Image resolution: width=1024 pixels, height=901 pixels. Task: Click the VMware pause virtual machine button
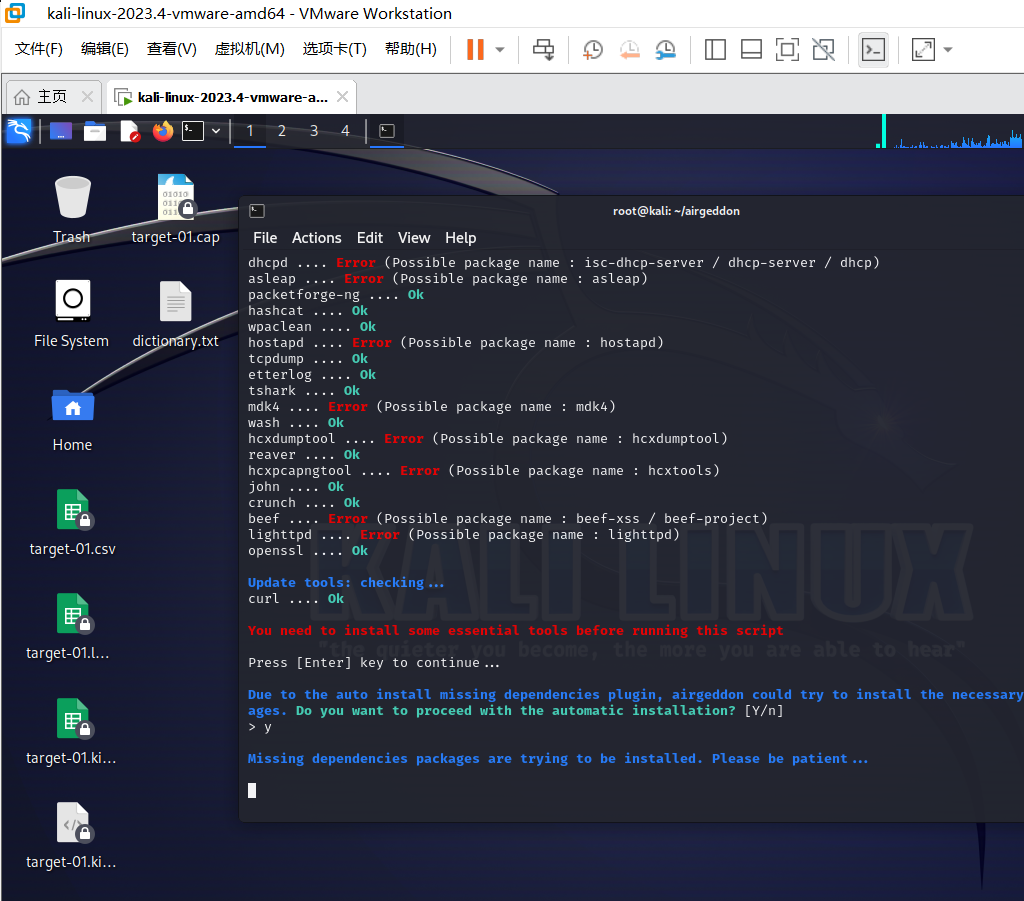(x=475, y=49)
